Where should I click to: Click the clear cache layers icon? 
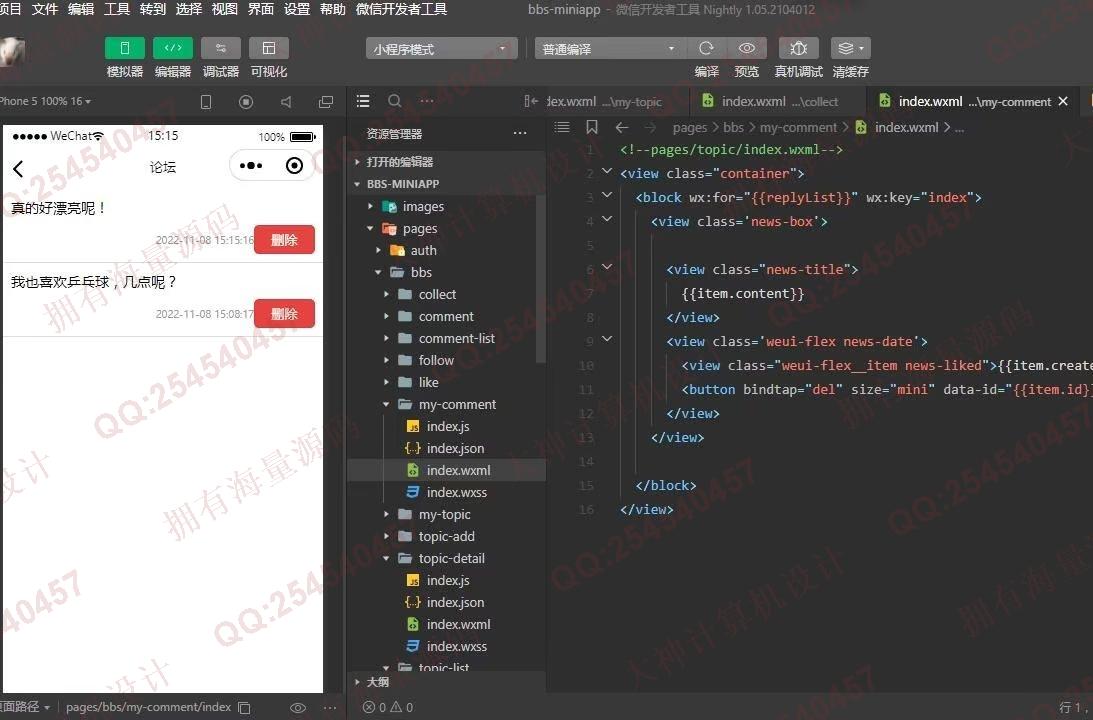pos(850,48)
